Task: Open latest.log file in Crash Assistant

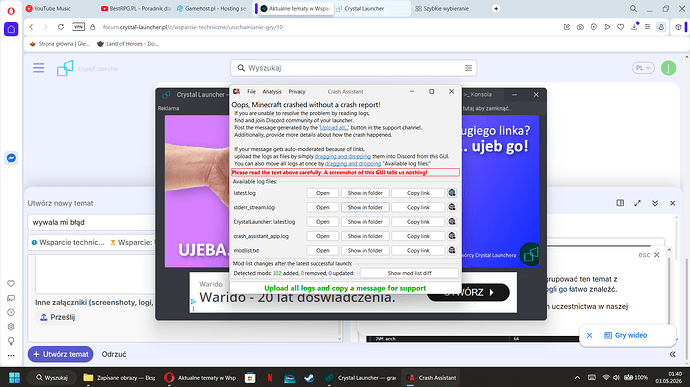Action: (x=323, y=193)
